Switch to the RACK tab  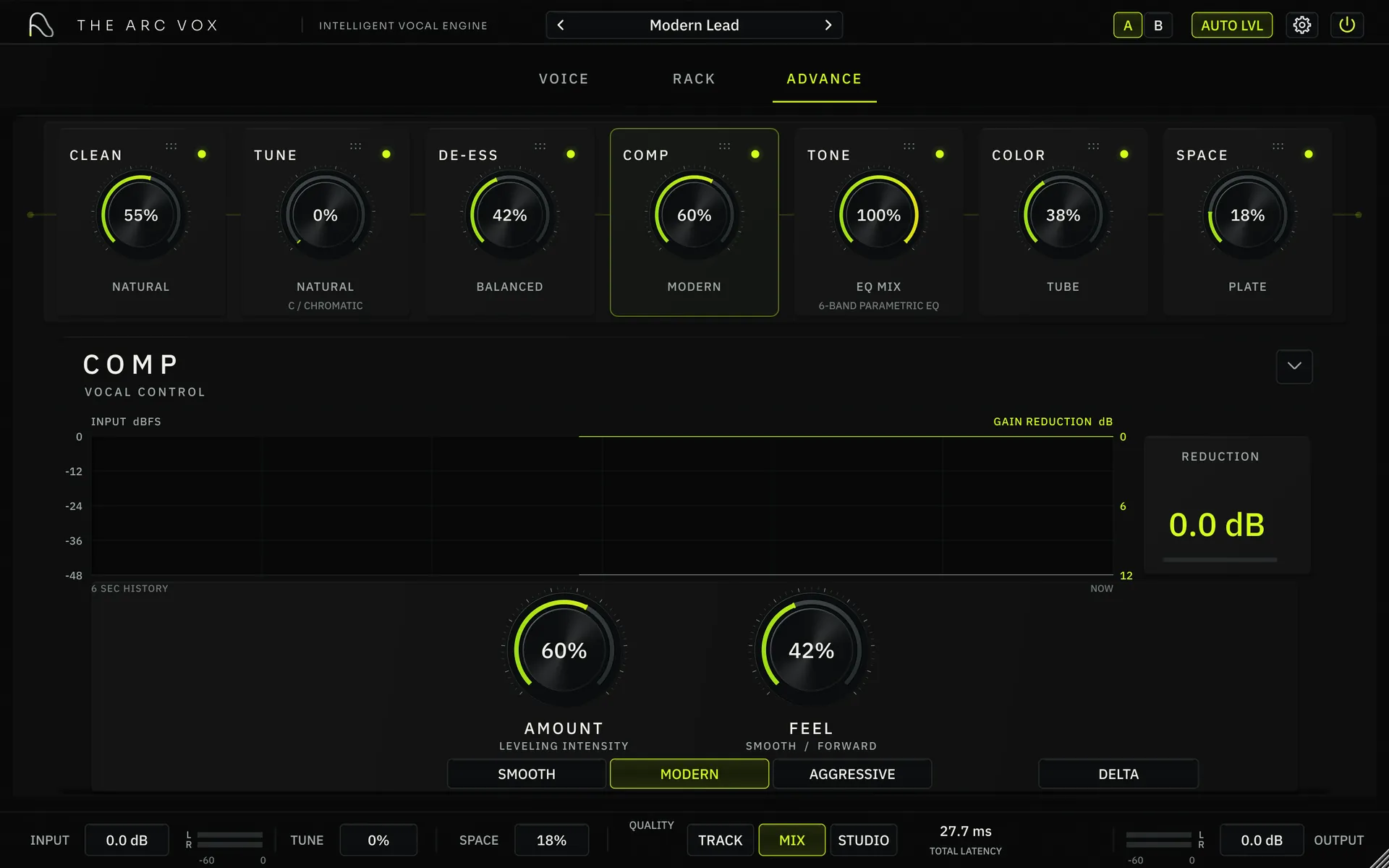(x=694, y=79)
